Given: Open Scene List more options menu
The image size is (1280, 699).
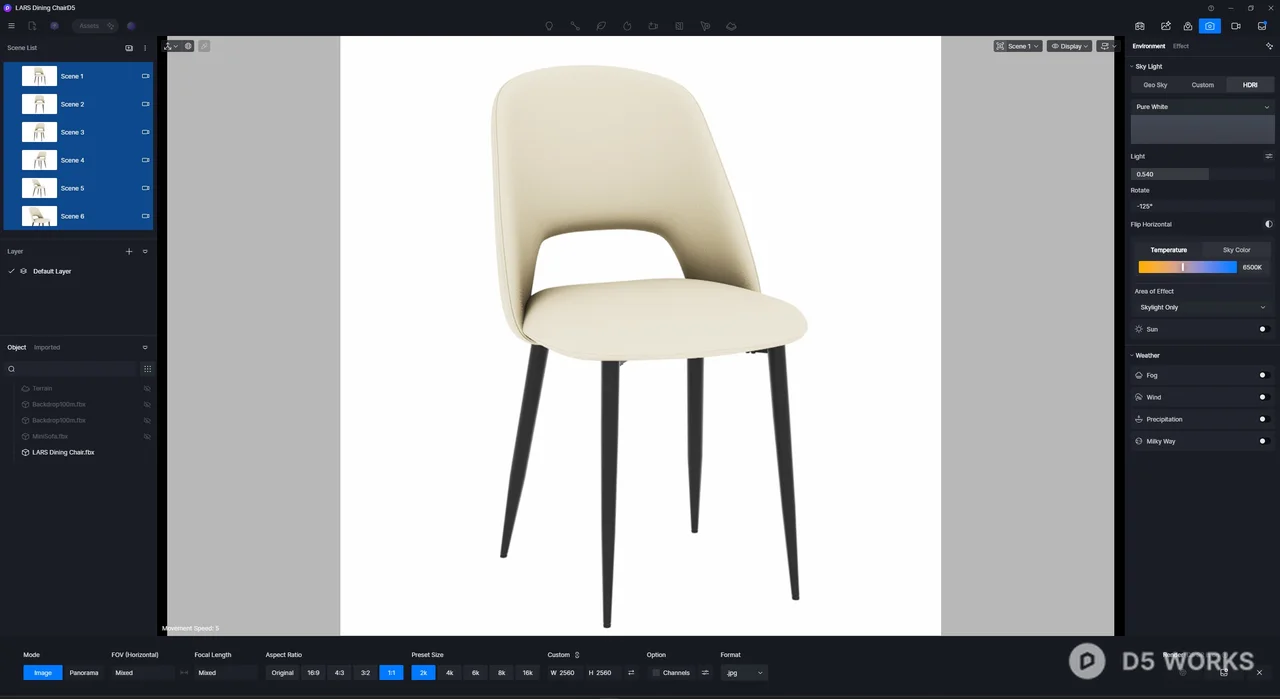Looking at the screenshot, I should 145,48.
